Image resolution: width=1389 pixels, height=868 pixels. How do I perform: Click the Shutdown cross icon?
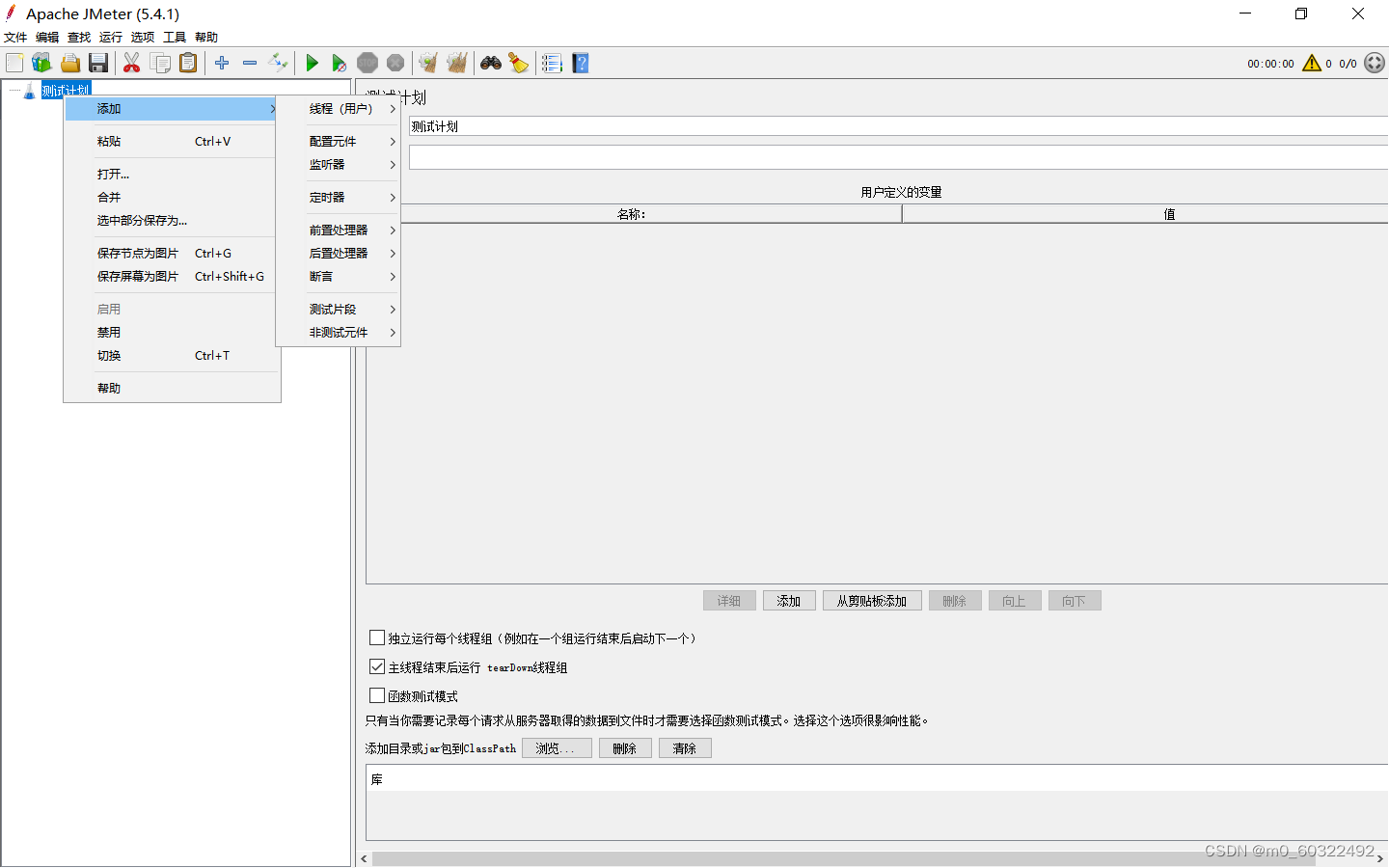pos(395,63)
